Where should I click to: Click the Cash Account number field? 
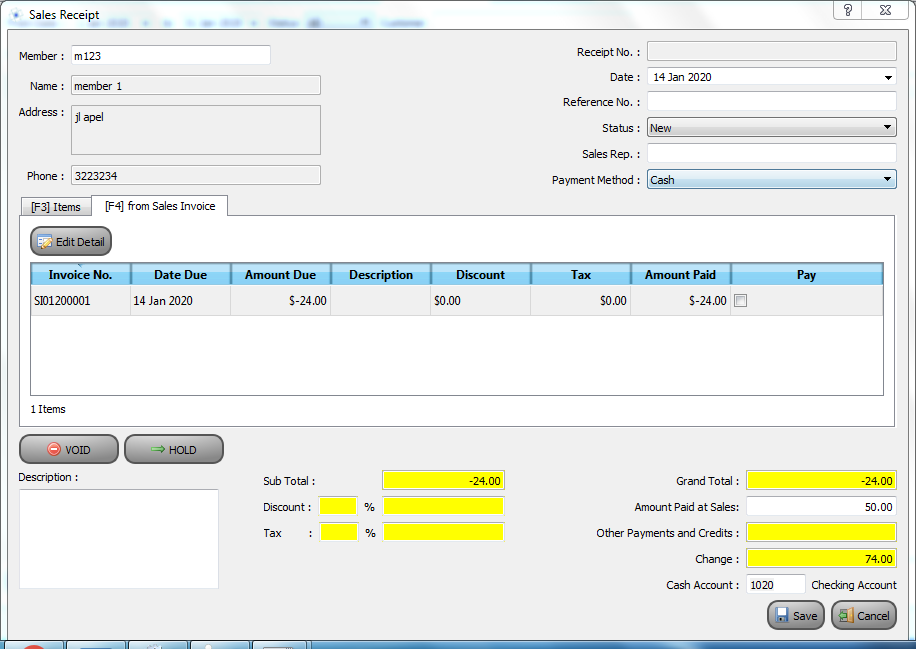point(775,585)
